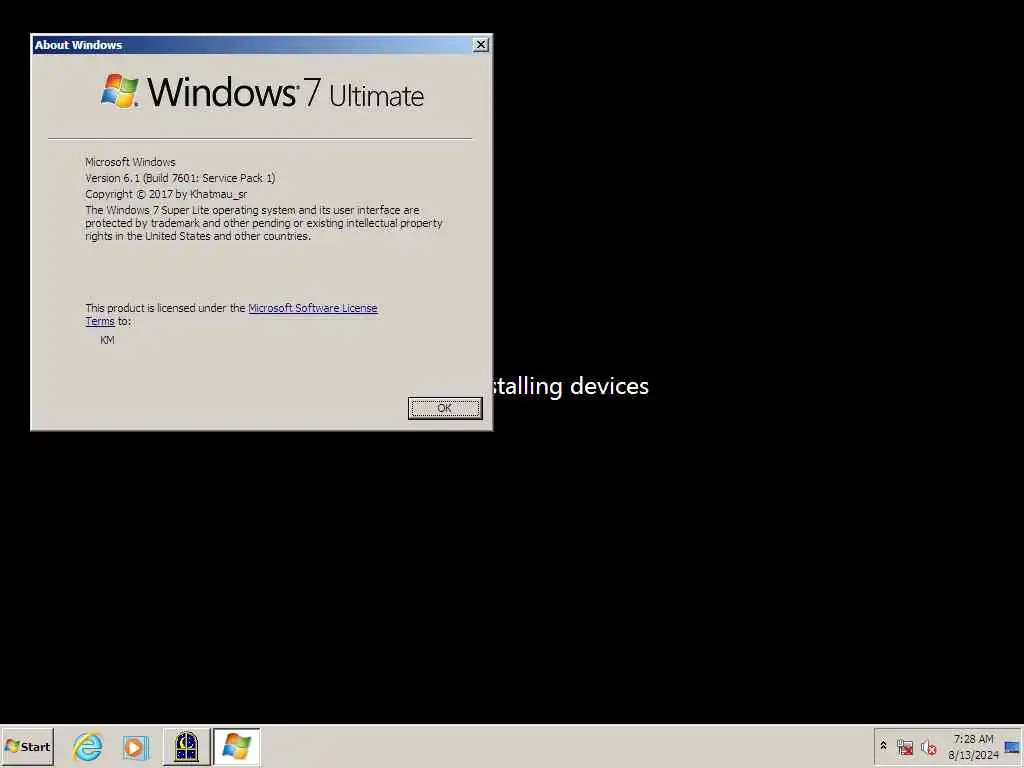Click the Microsoft Windows label
Image resolution: width=1024 pixels, height=768 pixels.
point(130,162)
